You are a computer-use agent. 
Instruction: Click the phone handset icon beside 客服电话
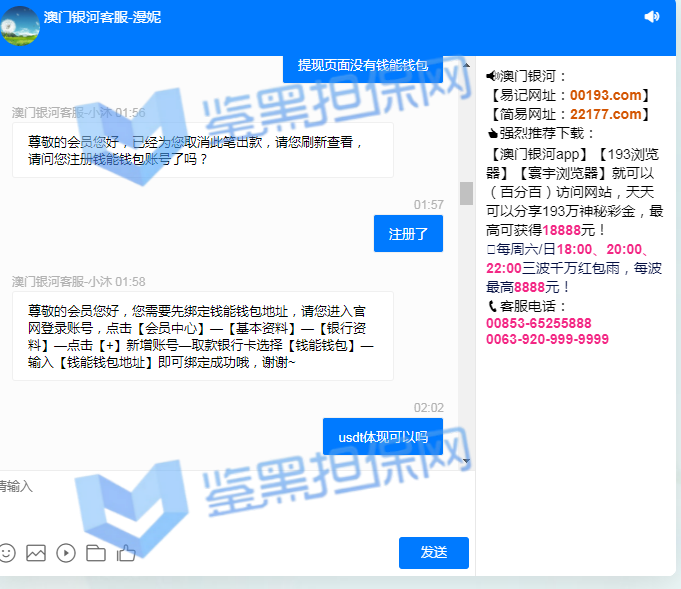pos(492,306)
